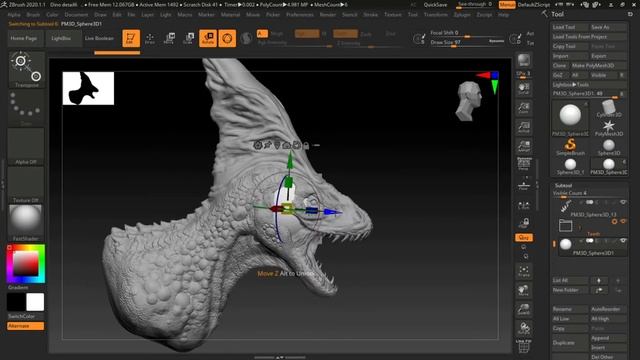Collapse the Subtool section header
The height and width of the screenshot is (360, 640).
click(x=563, y=185)
